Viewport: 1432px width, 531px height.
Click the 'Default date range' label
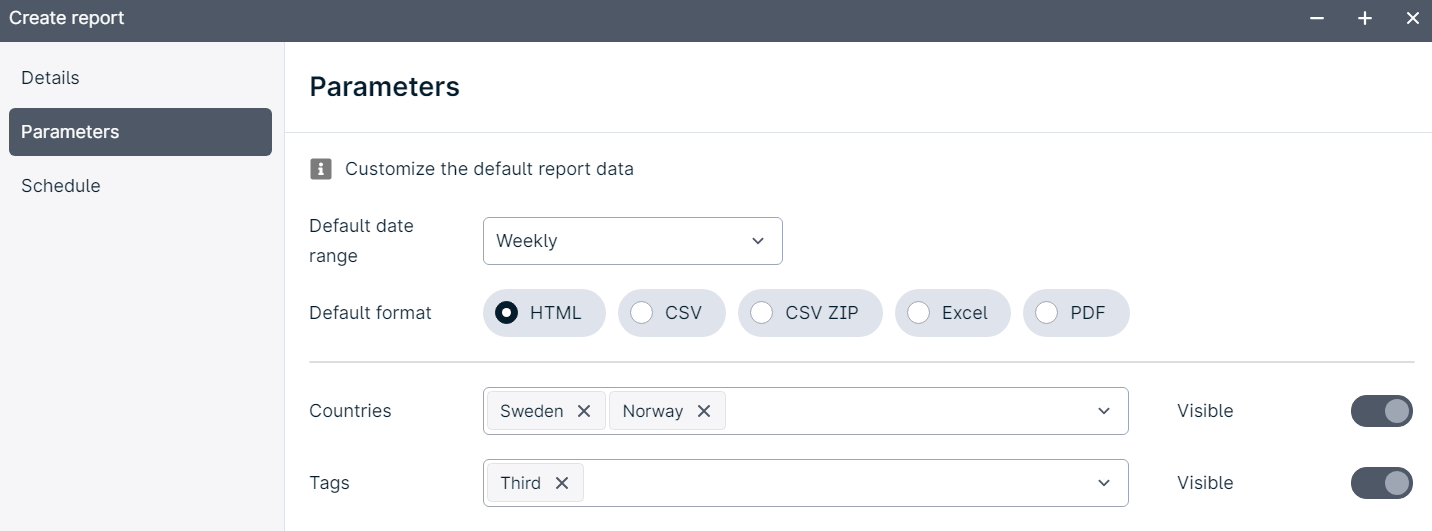(362, 241)
